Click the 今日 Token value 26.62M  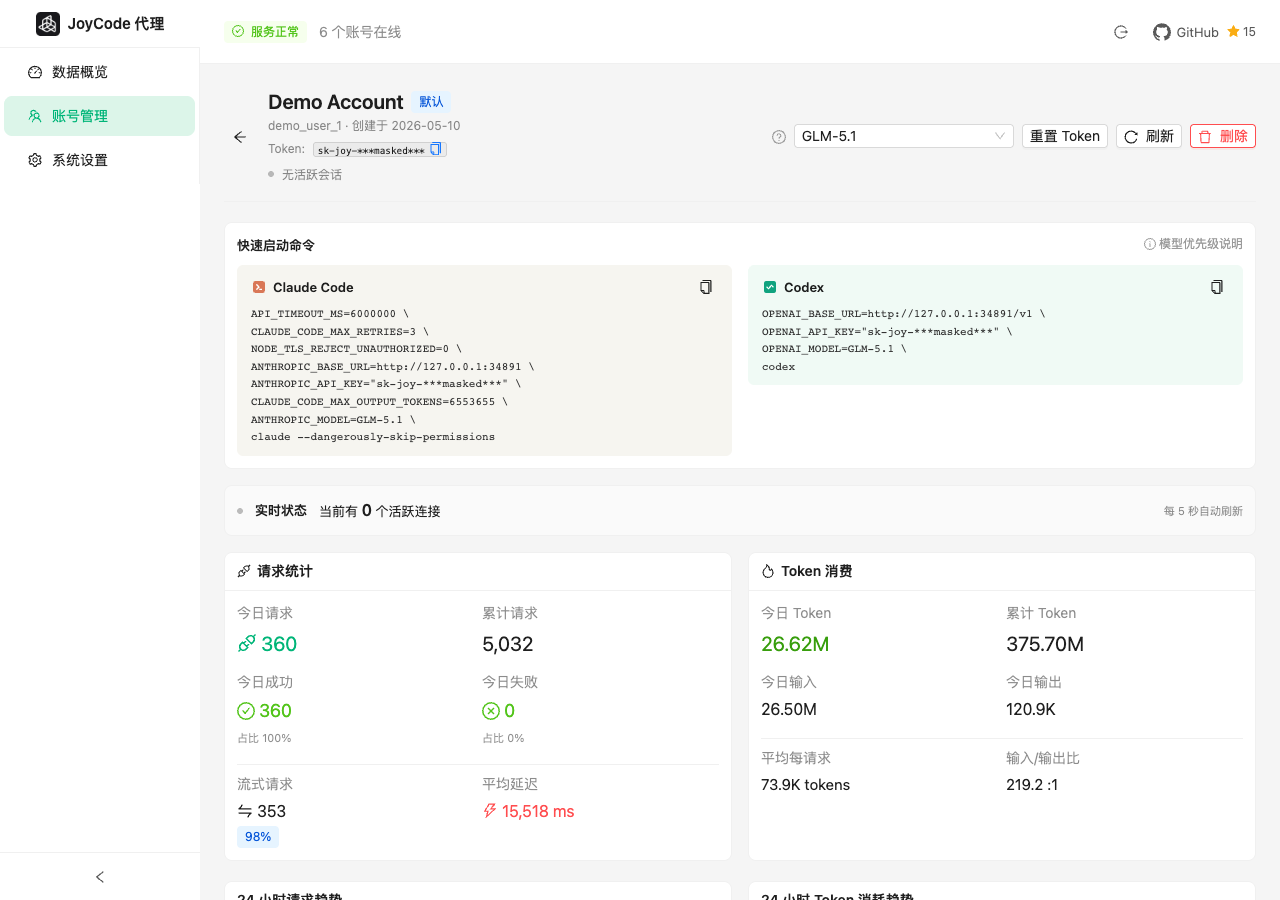pos(795,644)
